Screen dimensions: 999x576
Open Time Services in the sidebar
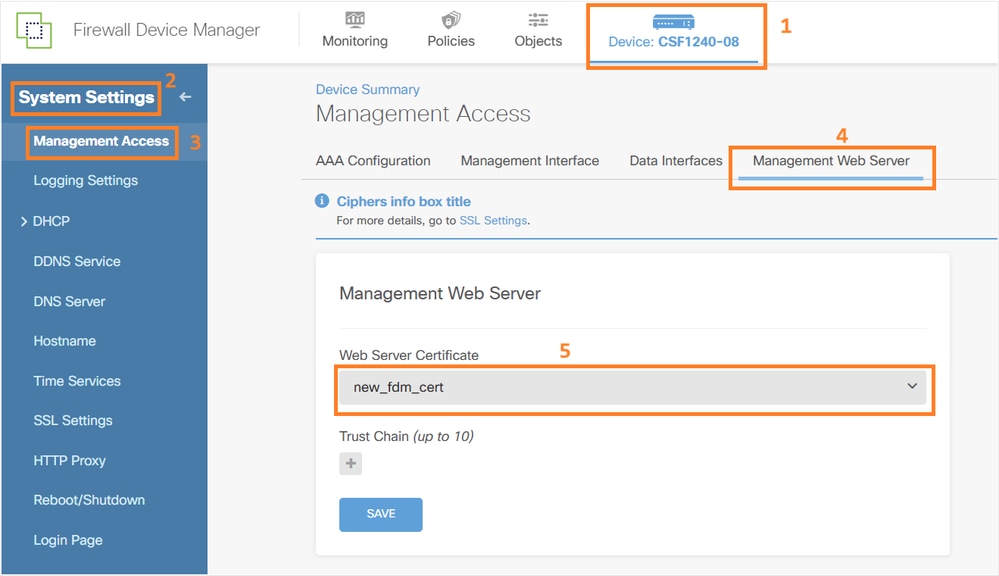[77, 381]
